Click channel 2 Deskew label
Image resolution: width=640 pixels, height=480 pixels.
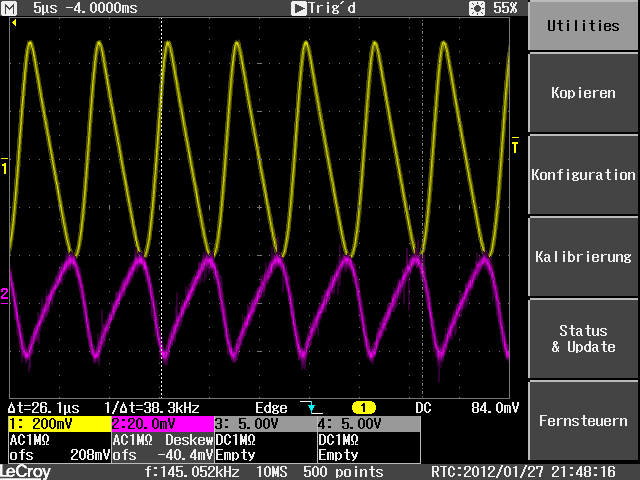[x=189, y=440]
